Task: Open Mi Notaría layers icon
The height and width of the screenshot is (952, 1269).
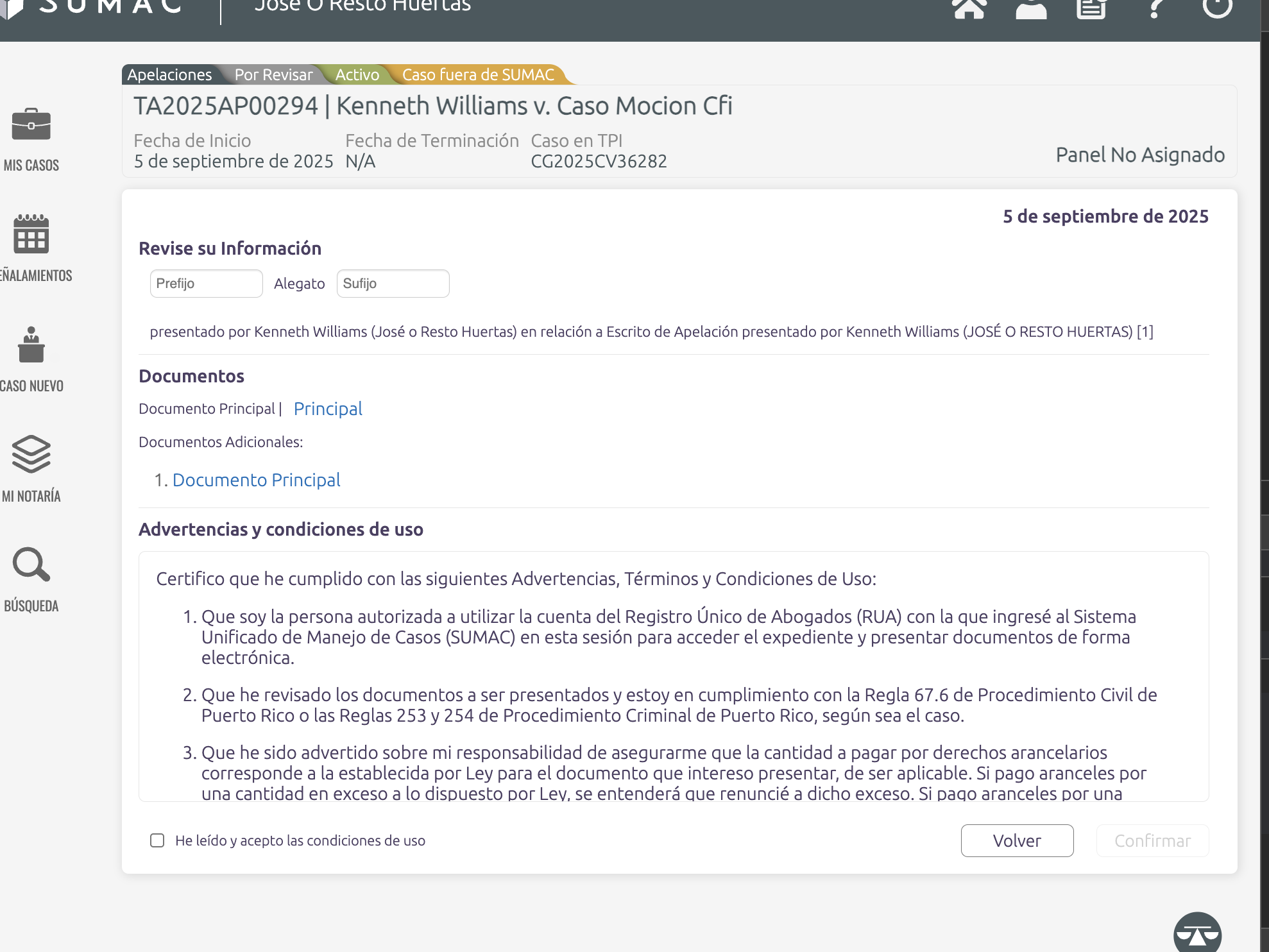Action: coord(31,454)
